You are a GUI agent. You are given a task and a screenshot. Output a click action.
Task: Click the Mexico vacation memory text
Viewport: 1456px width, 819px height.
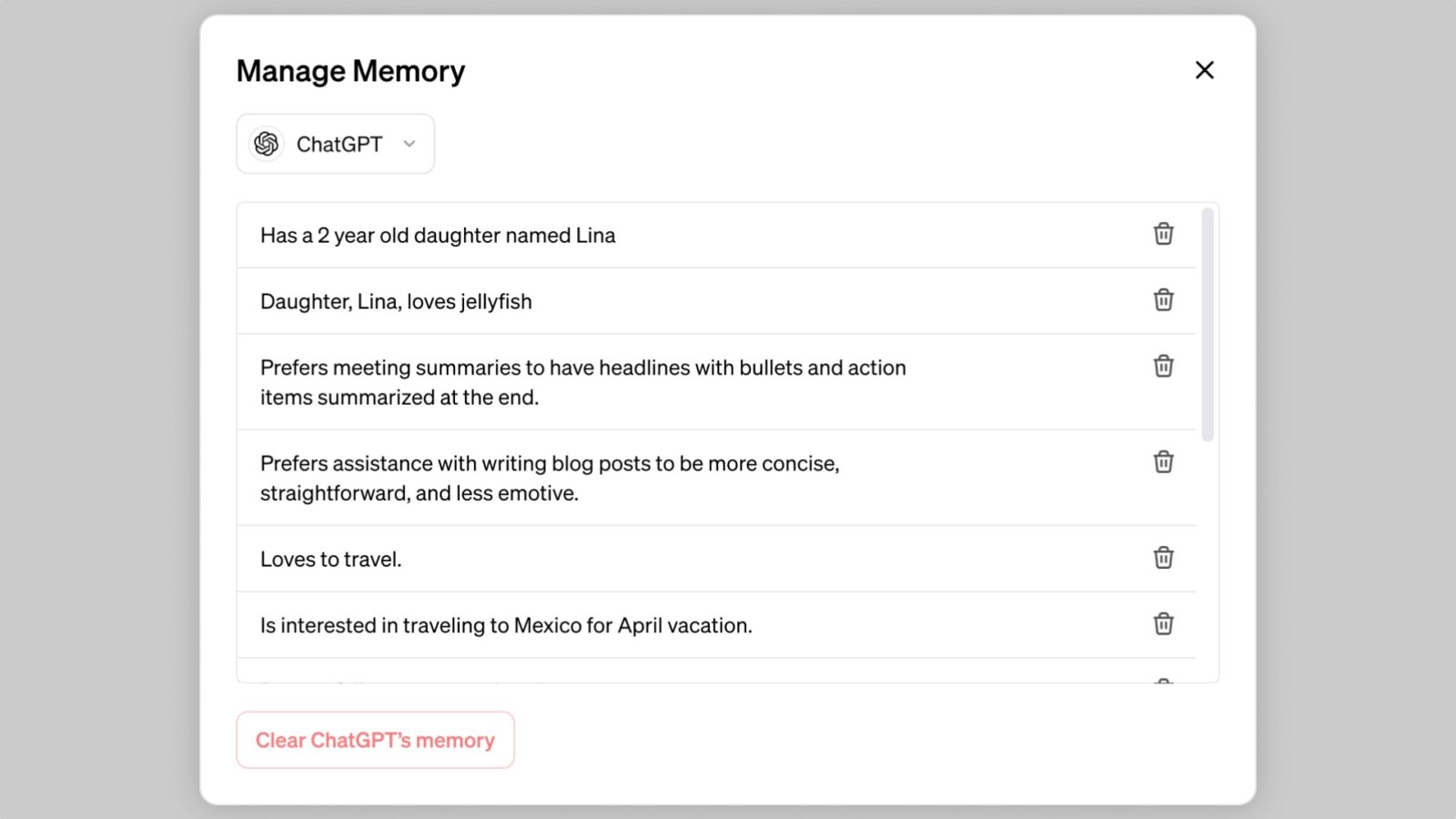click(506, 624)
